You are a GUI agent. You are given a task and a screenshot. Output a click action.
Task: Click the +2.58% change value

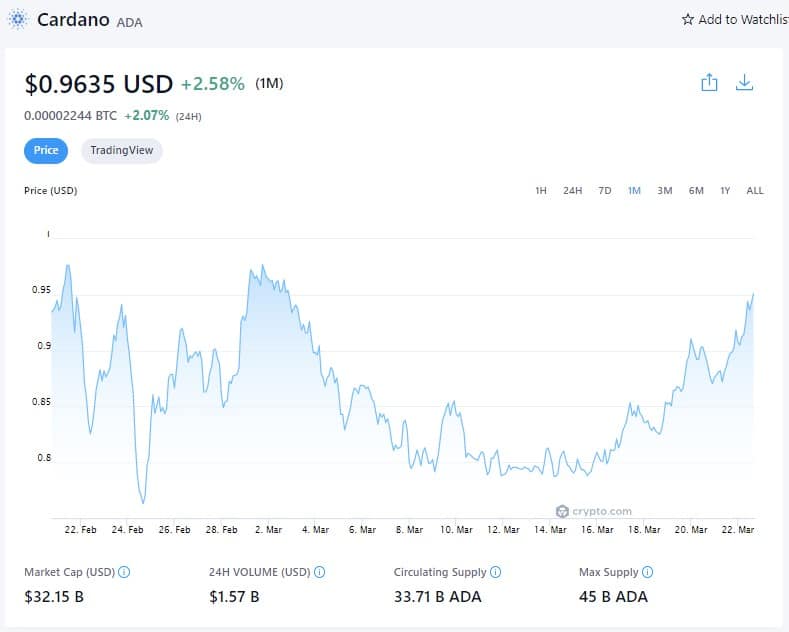213,84
